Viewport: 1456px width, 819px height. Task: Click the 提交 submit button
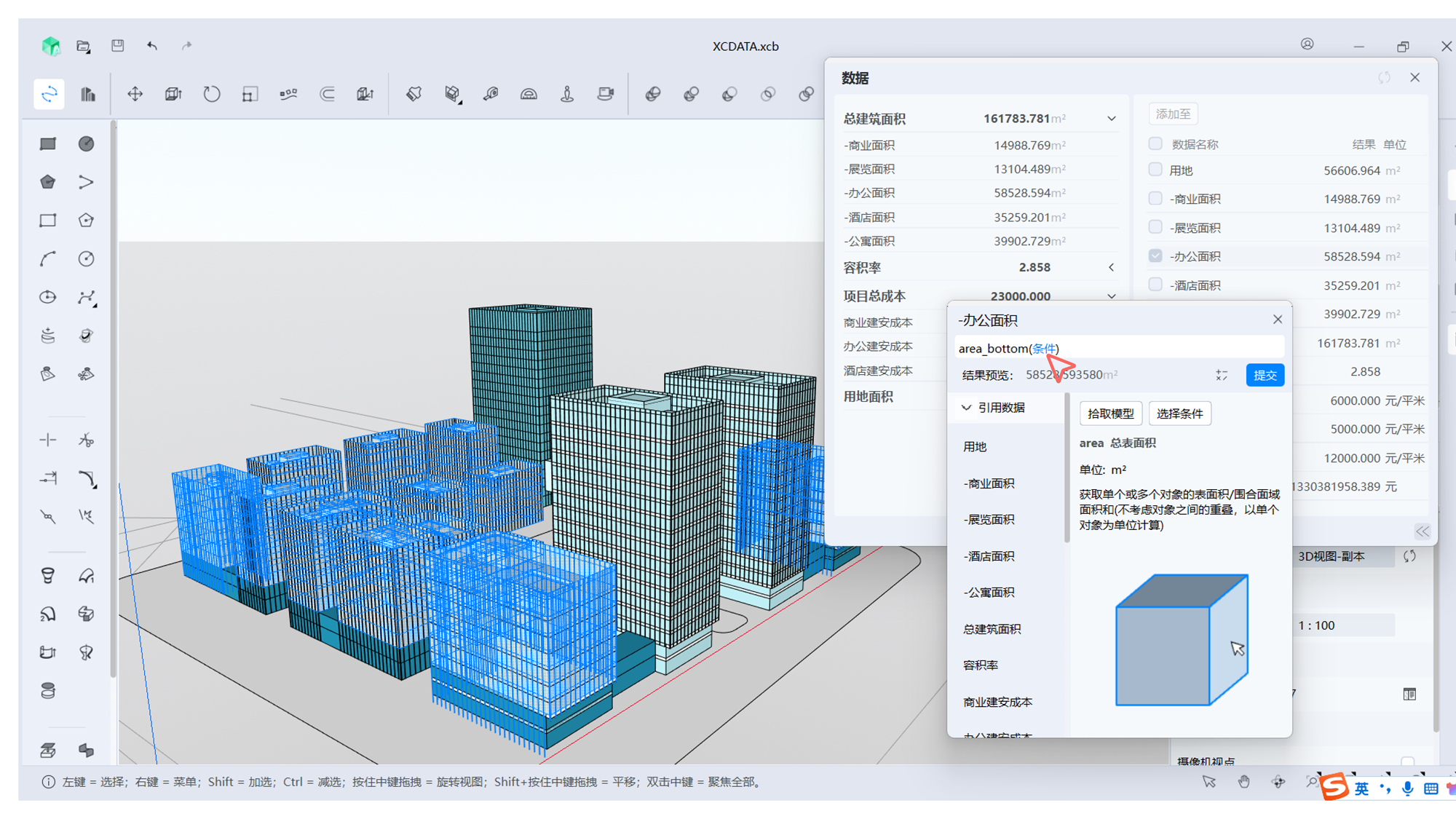click(1265, 375)
